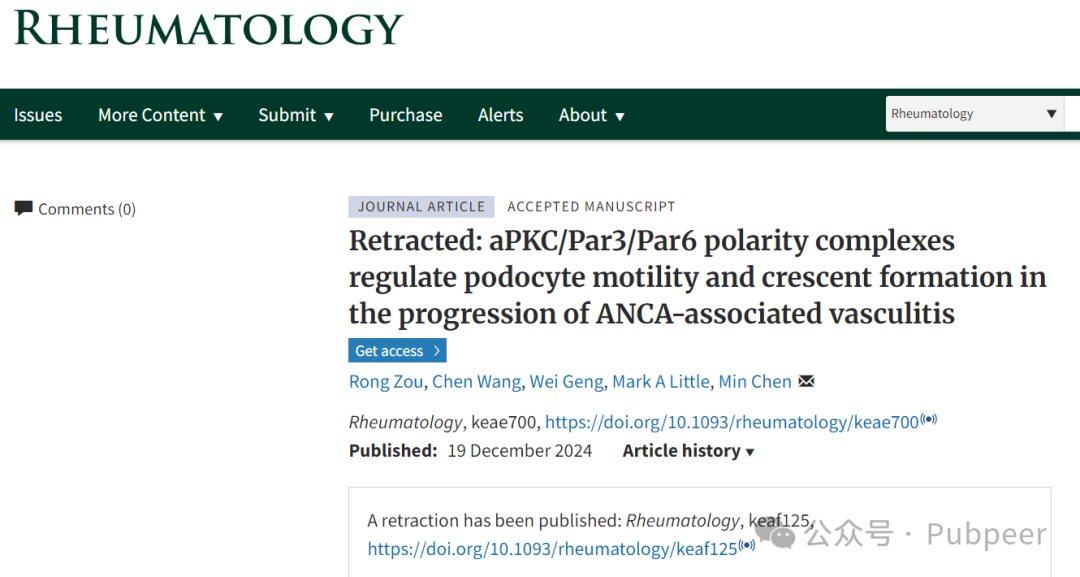Screen dimensions: 1080x577
Task: Follow the keaf125 retraction DOI link
Action: (552, 549)
